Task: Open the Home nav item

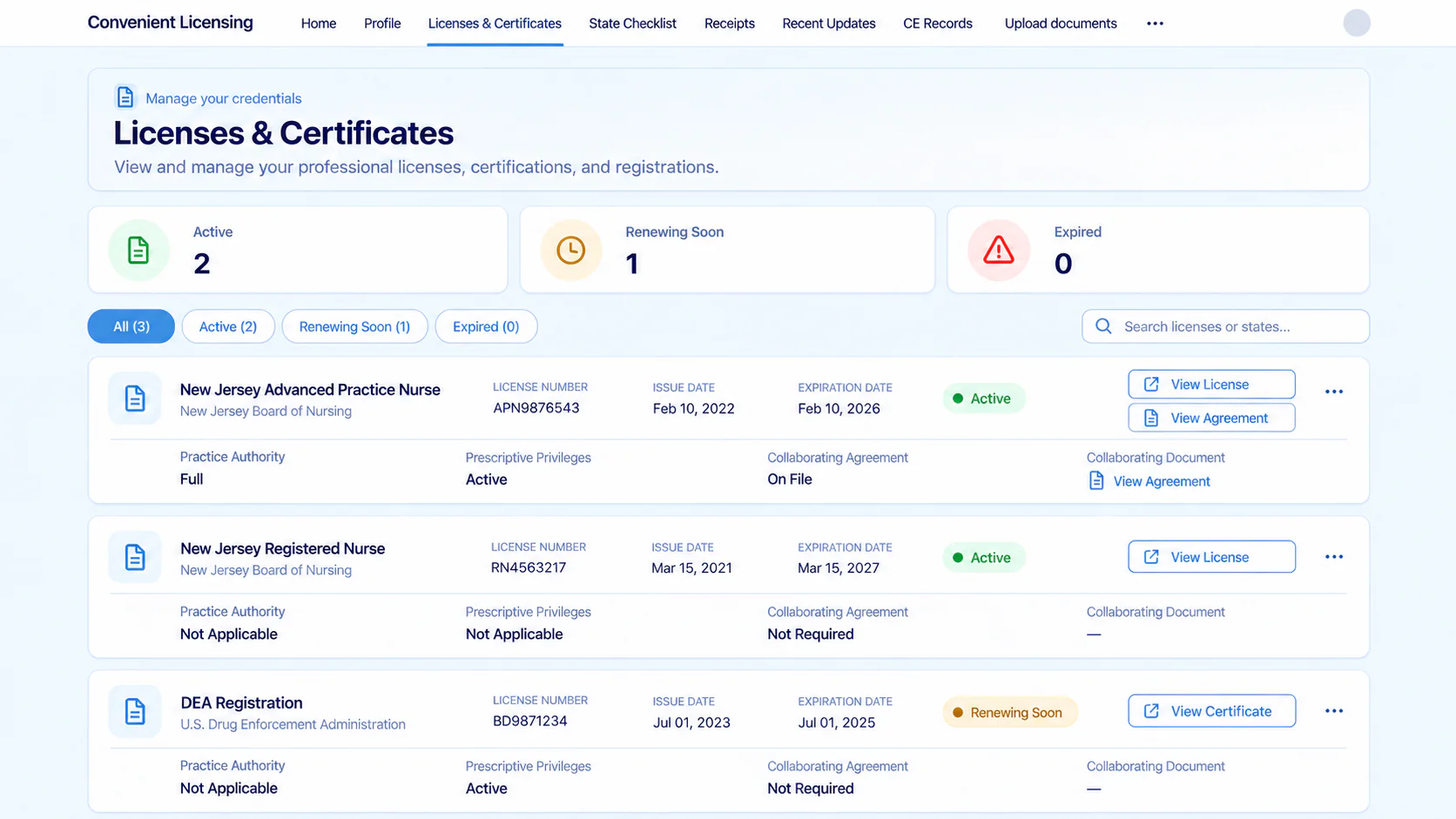Action: [x=319, y=23]
